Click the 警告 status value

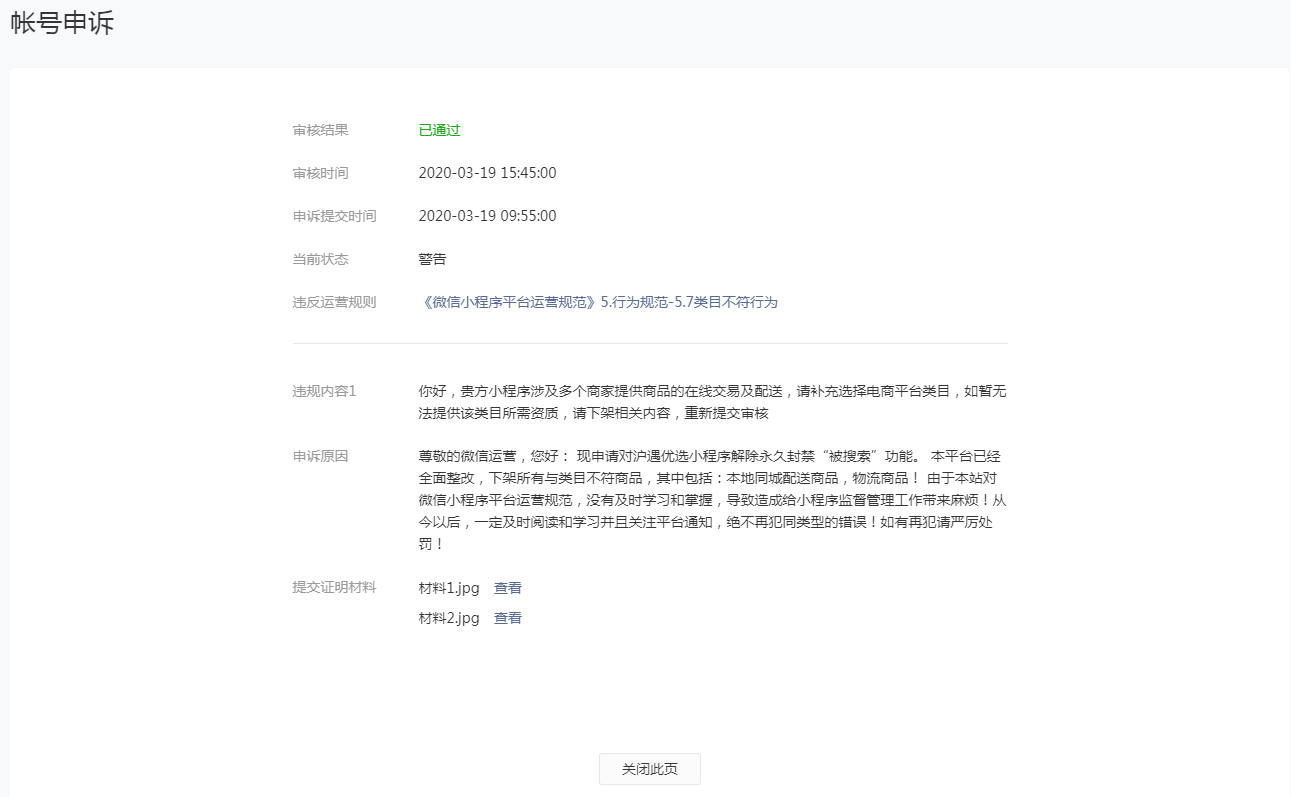tap(433, 259)
